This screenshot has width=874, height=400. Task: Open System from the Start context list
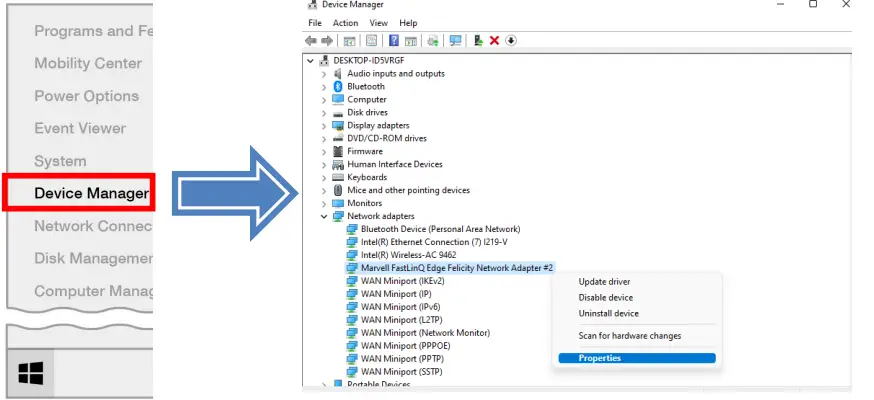pos(60,161)
